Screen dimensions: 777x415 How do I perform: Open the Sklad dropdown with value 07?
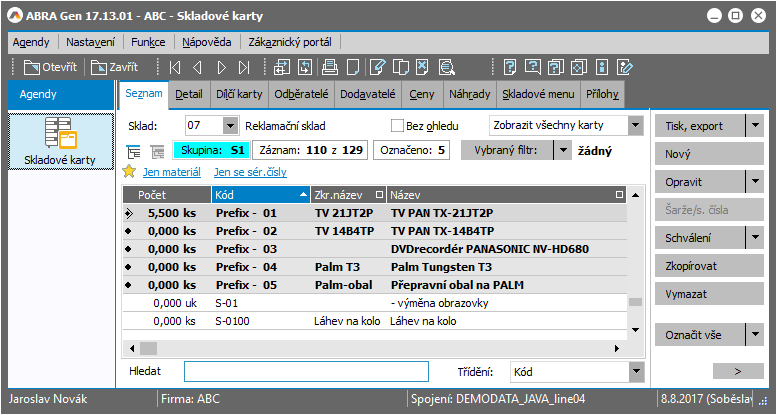click(230, 126)
